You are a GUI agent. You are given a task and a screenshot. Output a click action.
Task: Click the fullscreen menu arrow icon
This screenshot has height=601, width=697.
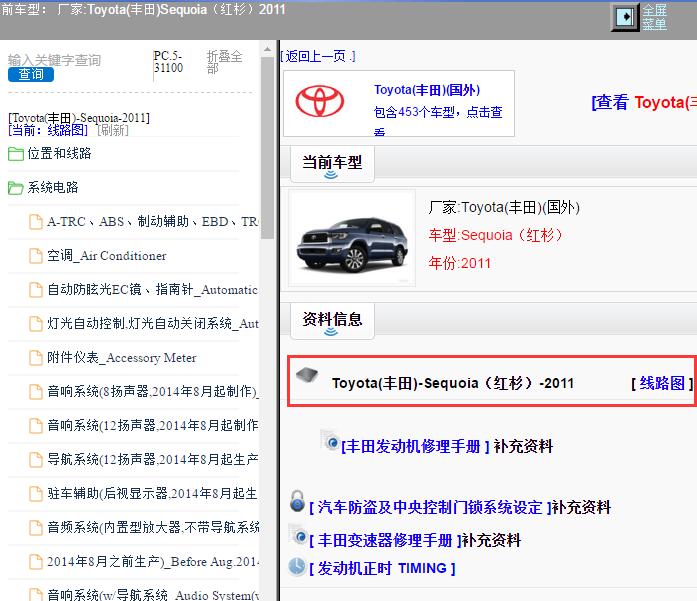(x=625, y=17)
